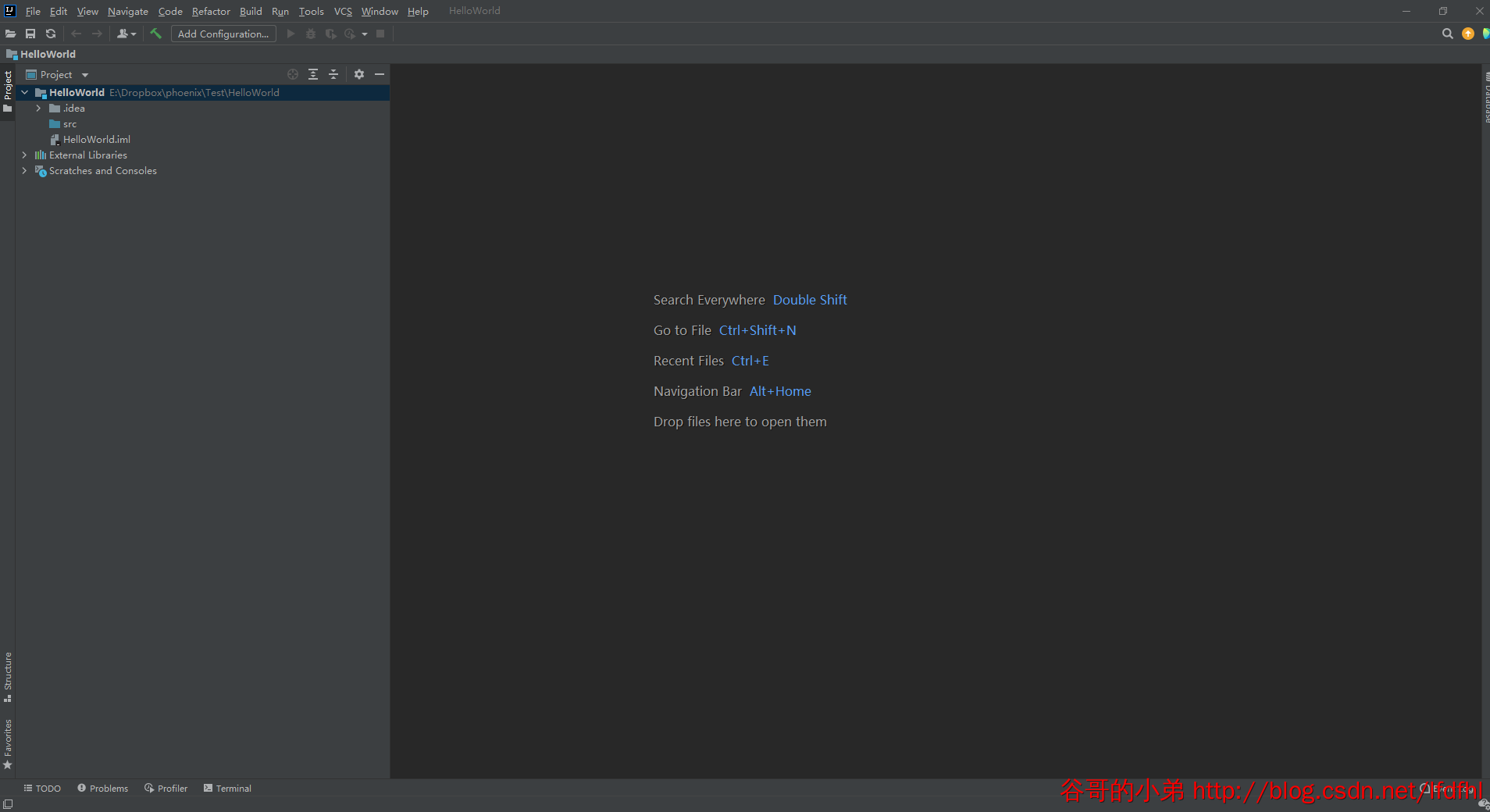Expand External Libraries node
1490x812 pixels.
(24, 155)
